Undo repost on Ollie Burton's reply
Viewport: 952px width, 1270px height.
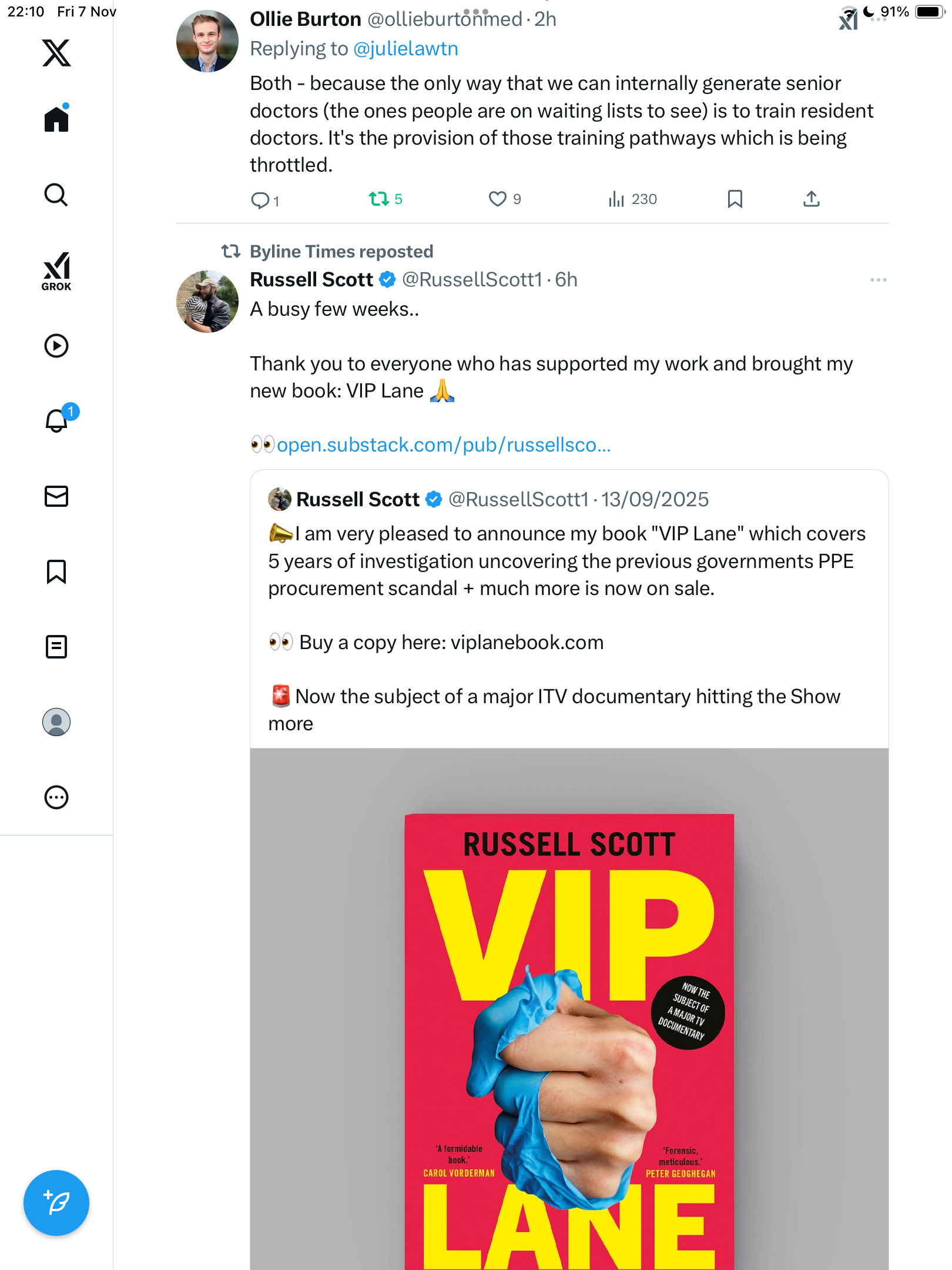point(379,199)
